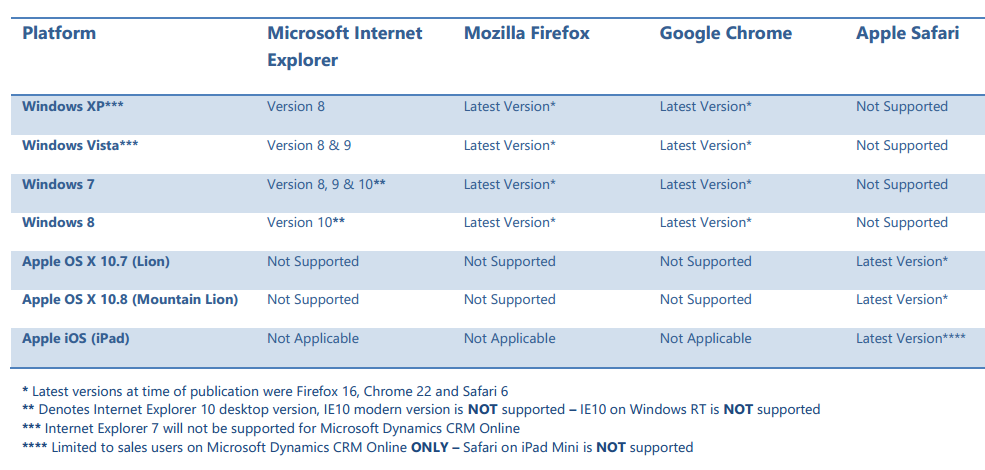Click Safari Latest Version cell for iPad
Screen dimensions: 985x470
pos(910,338)
